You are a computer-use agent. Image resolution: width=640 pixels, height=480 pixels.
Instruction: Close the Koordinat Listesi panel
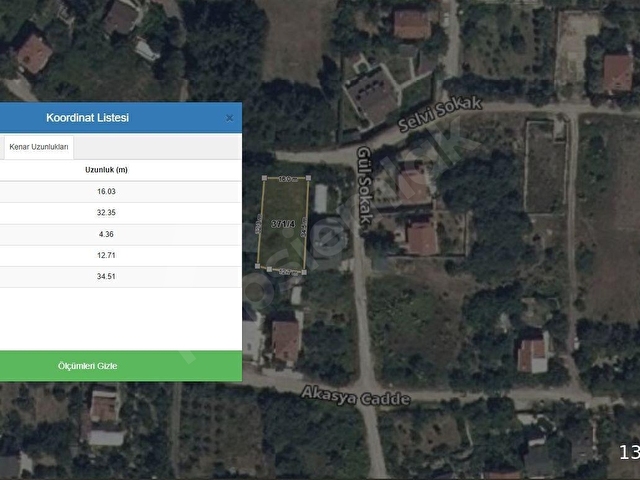(x=229, y=118)
